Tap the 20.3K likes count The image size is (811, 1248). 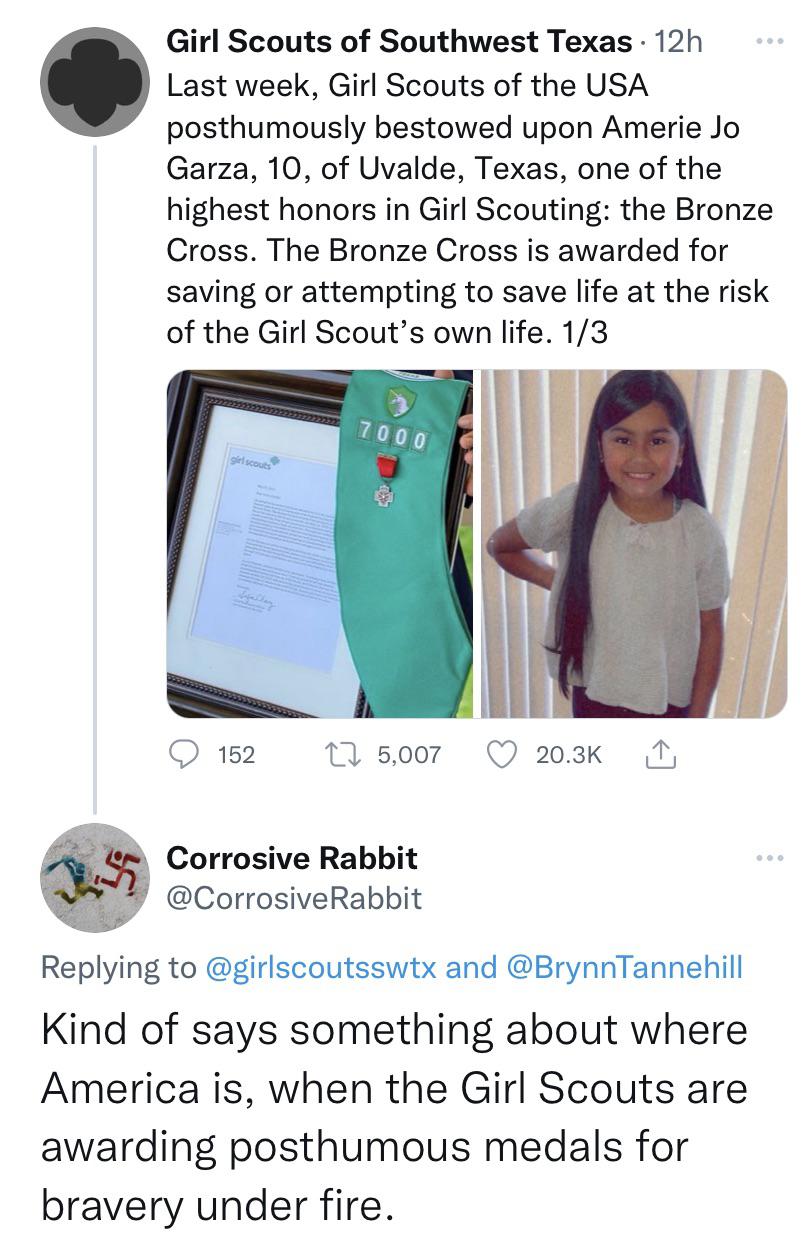coord(568,755)
